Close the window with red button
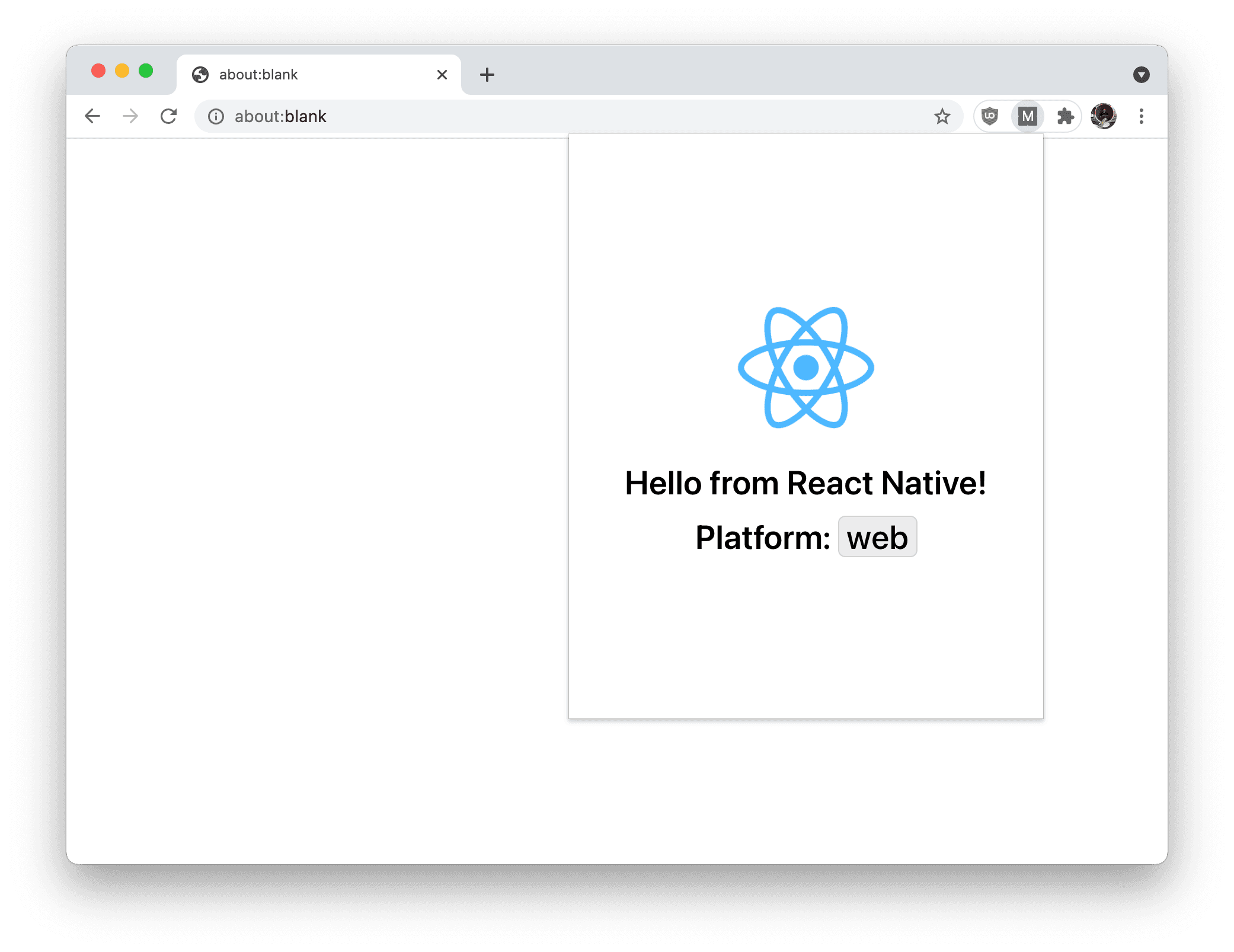Screen dimensions: 1234x952 98,71
